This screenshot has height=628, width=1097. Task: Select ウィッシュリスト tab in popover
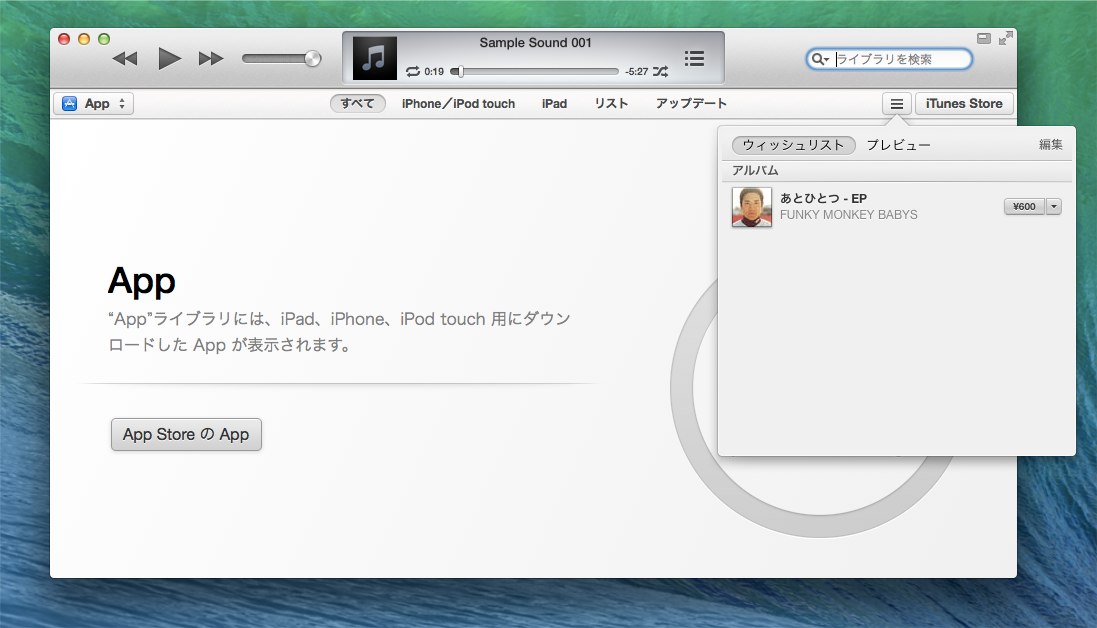(793, 145)
